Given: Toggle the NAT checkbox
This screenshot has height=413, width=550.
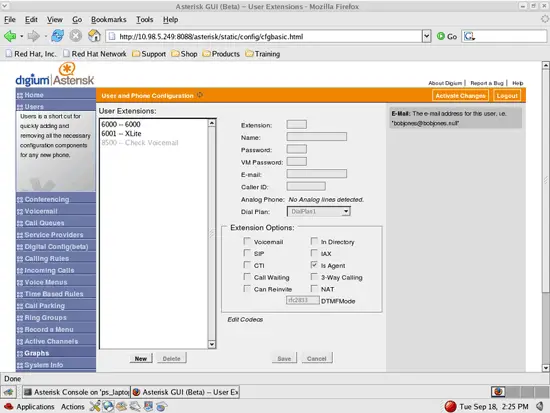Looking at the screenshot, I should click(x=314, y=289).
